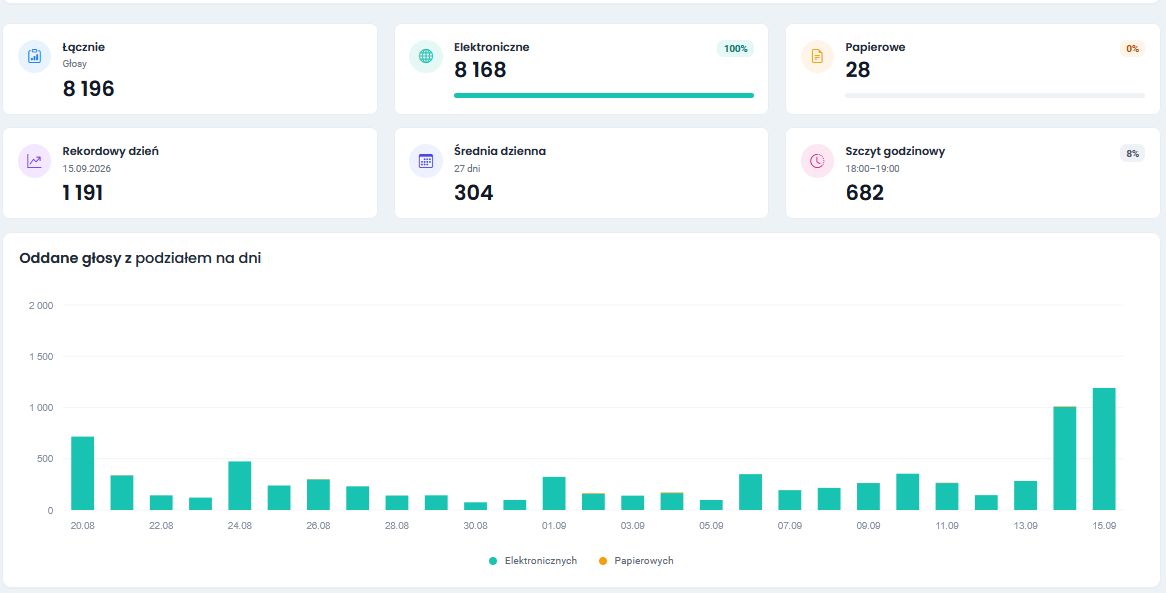
Task: Click the Papierowe empty progress bar
Action: (x=995, y=95)
